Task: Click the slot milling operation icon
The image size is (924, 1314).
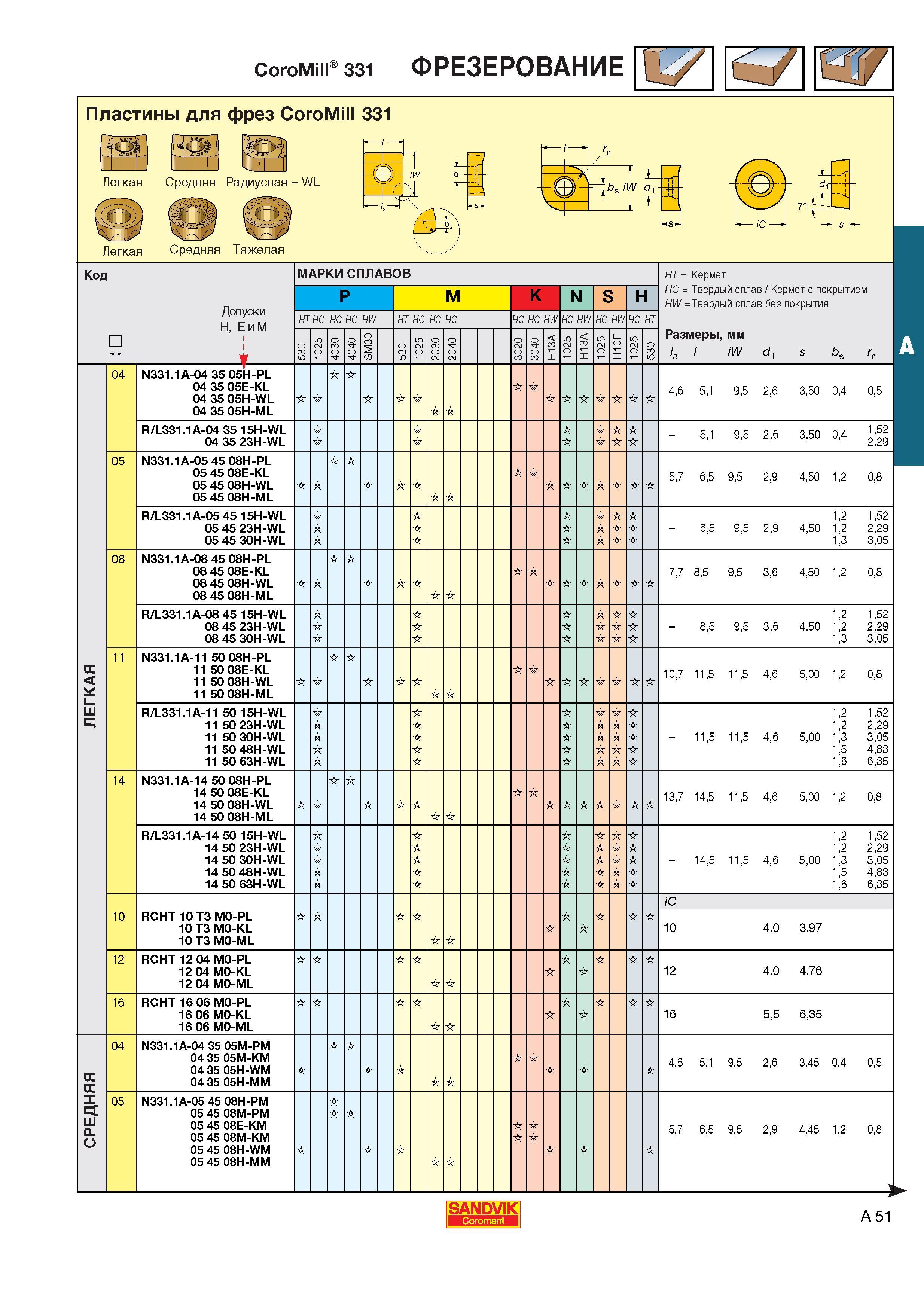Action: coord(854,68)
